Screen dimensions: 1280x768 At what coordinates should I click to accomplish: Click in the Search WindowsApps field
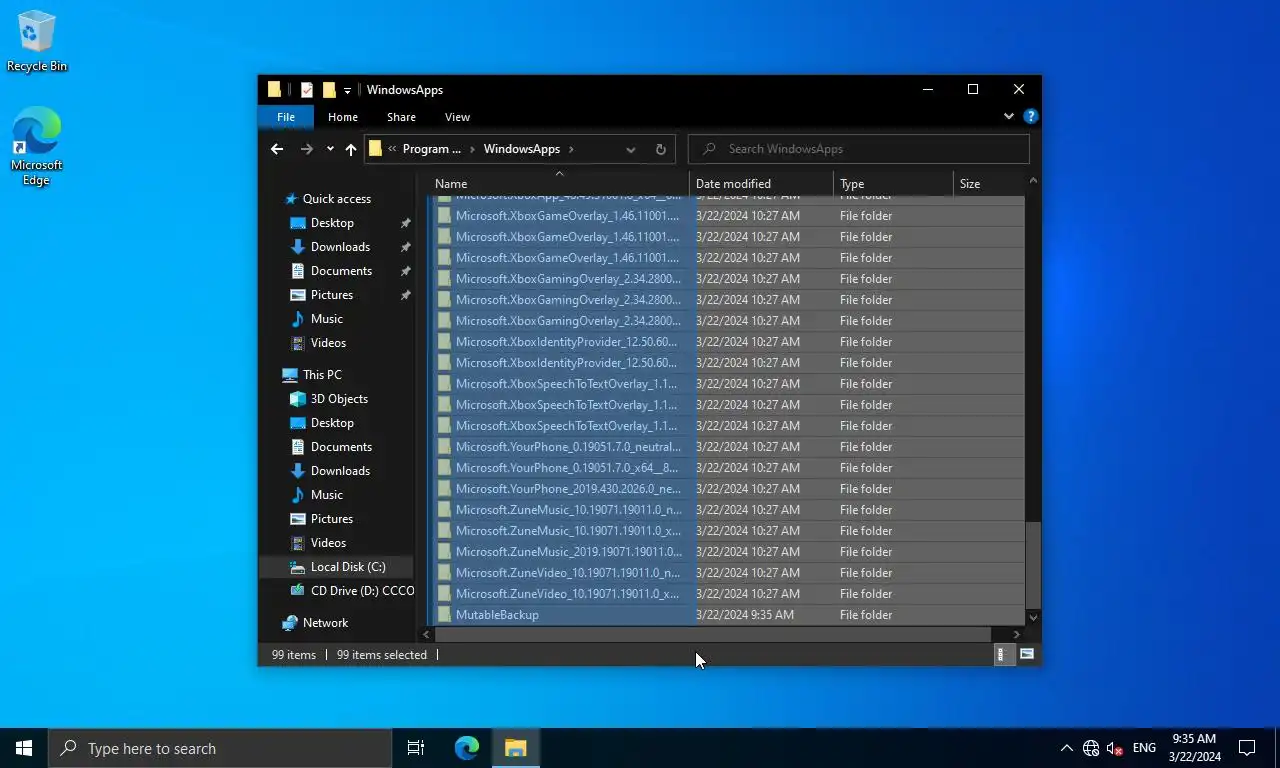[859, 149]
